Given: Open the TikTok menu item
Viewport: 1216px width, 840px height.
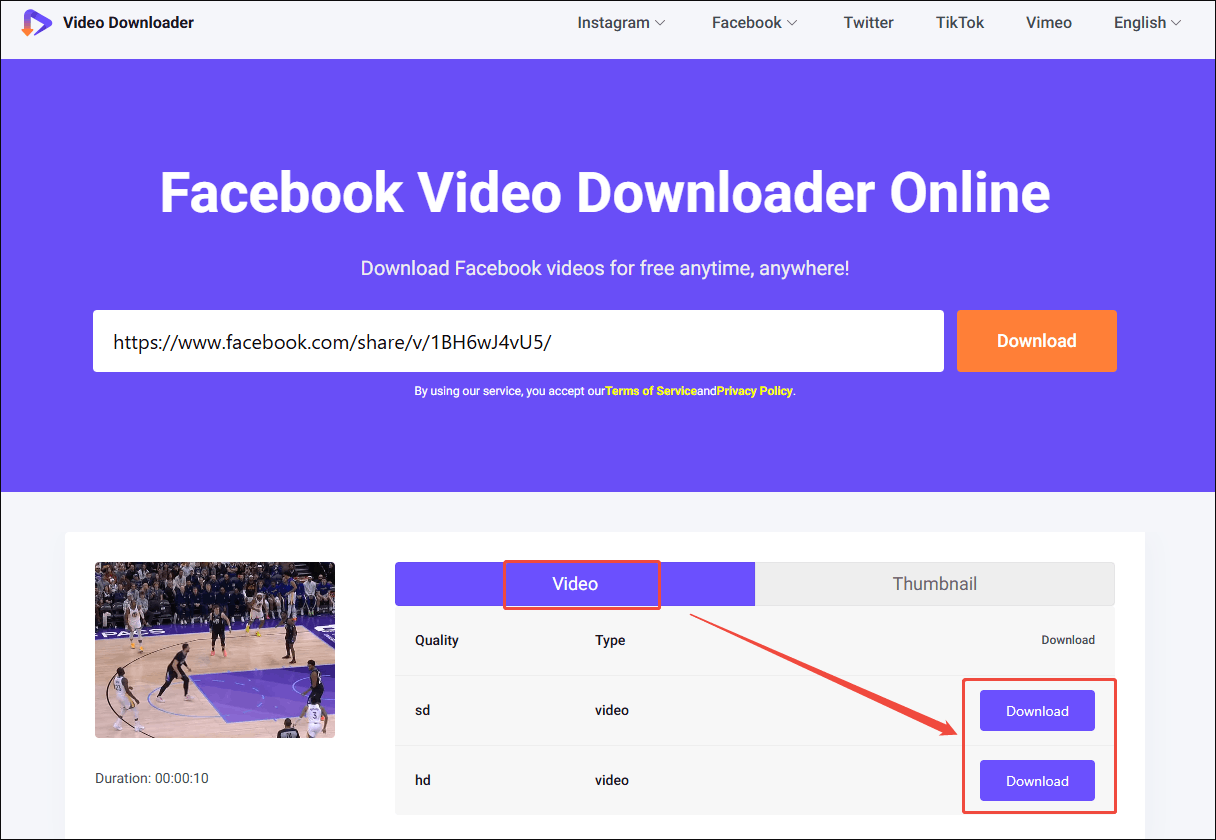Looking at the screenshot, I should [x=960, y=22].
